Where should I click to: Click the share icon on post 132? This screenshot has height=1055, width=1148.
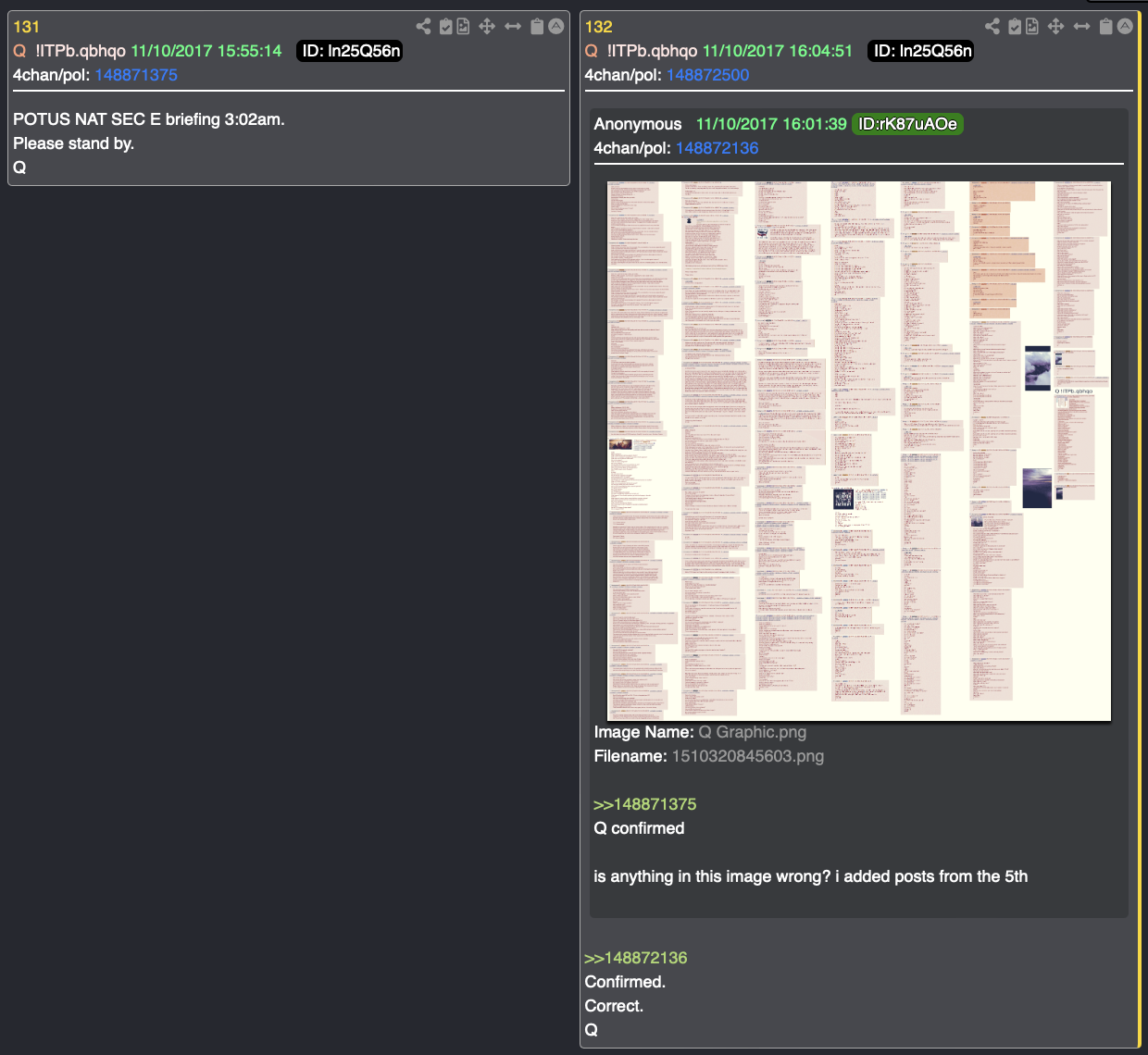tap(992, 26)
